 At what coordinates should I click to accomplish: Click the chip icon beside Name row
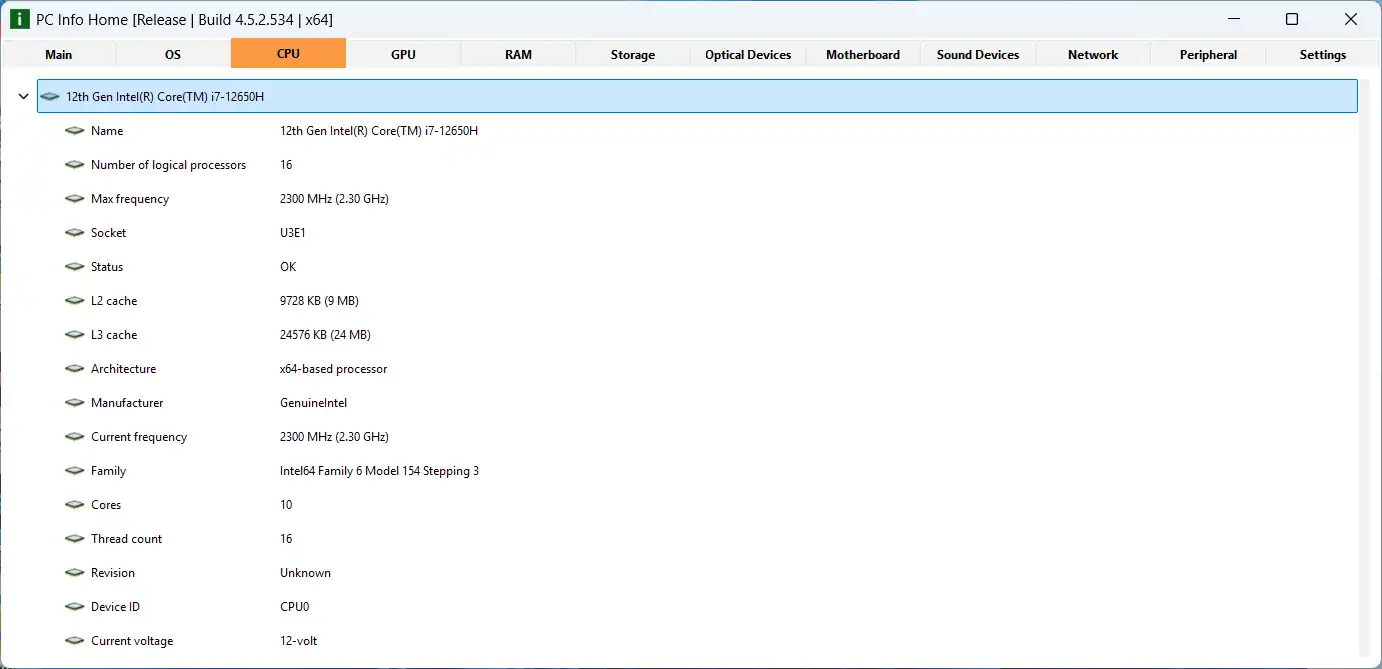[74, 131]
